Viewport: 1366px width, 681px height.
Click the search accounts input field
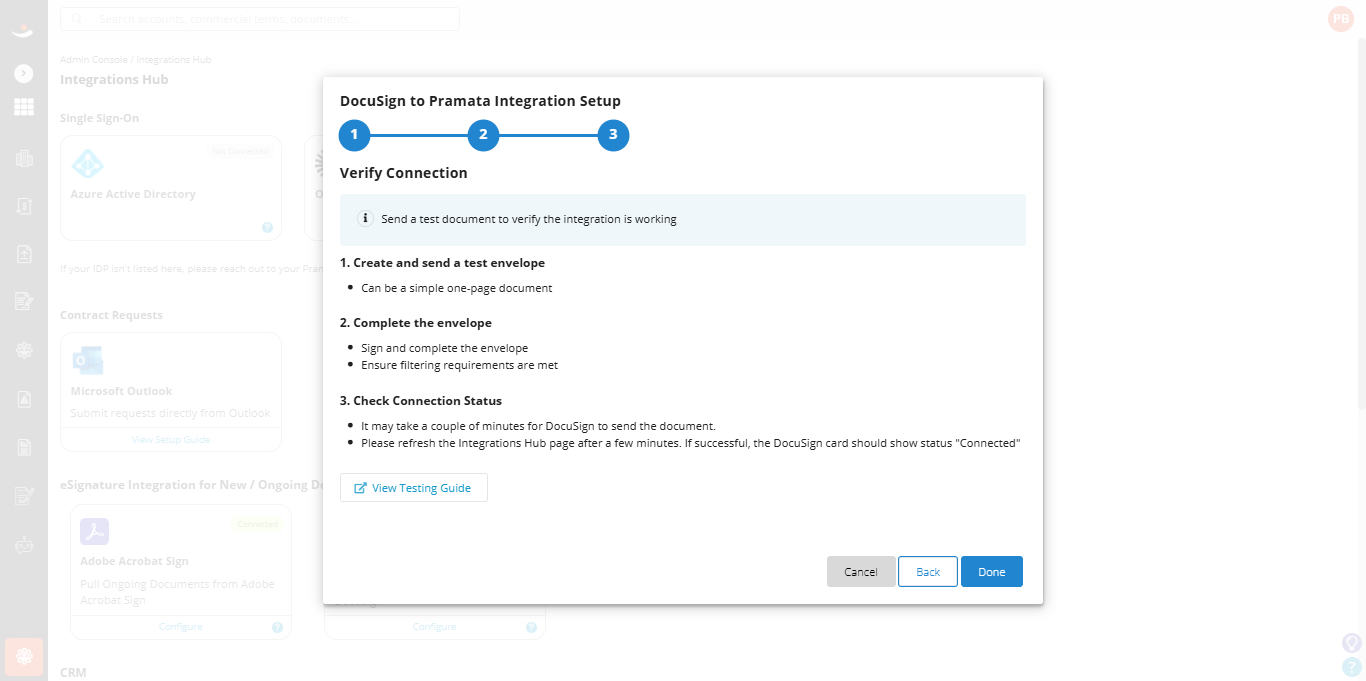click(x=260, y=19)
